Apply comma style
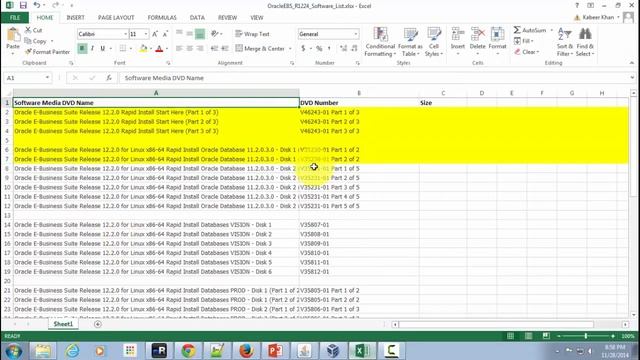The image size is (640, 360). 329,49
